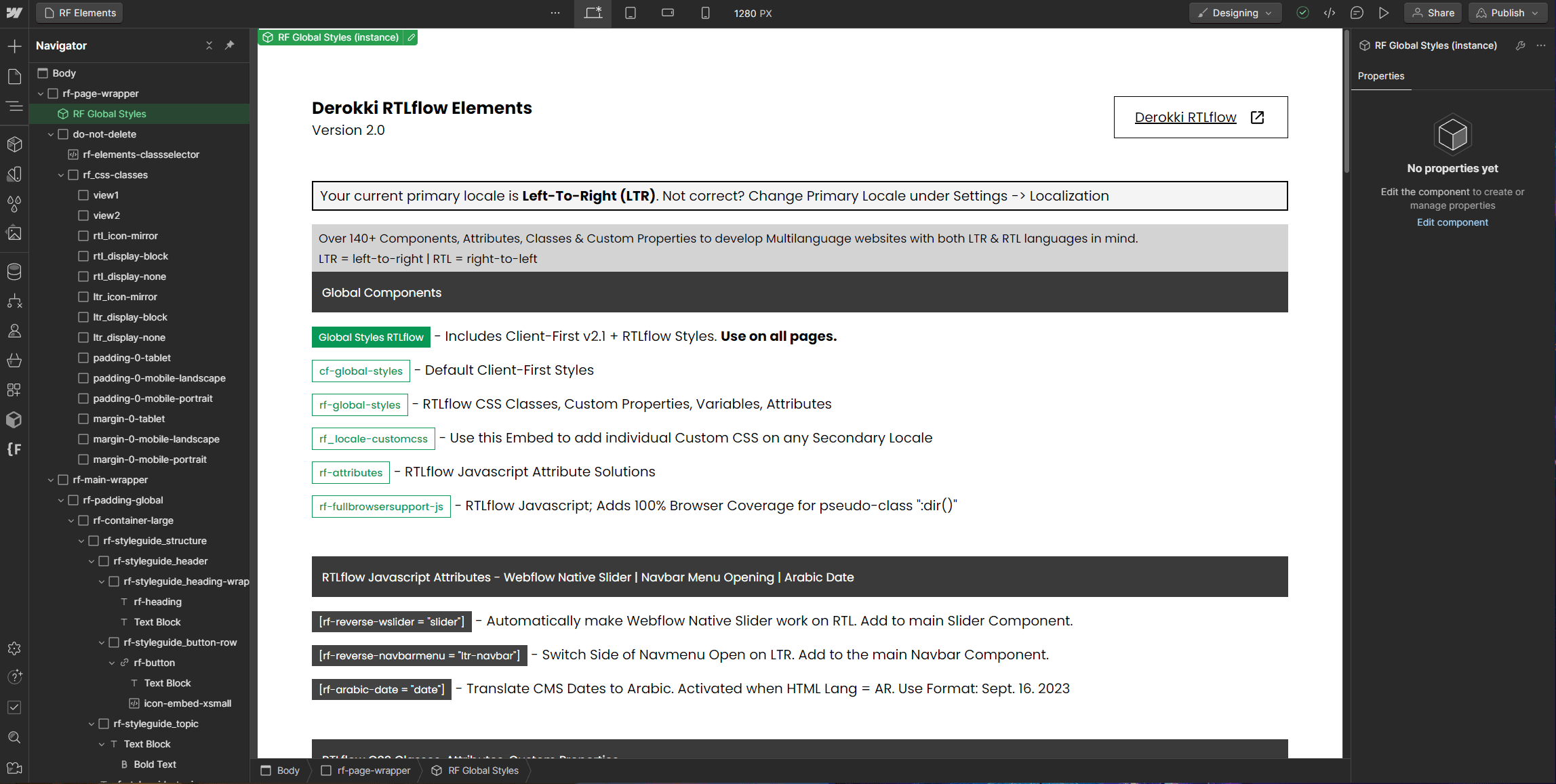Switch to mobile portrait breakpoint
Image resolution: width=1556 pixels, height=784 pixels.
pos(705,13)
